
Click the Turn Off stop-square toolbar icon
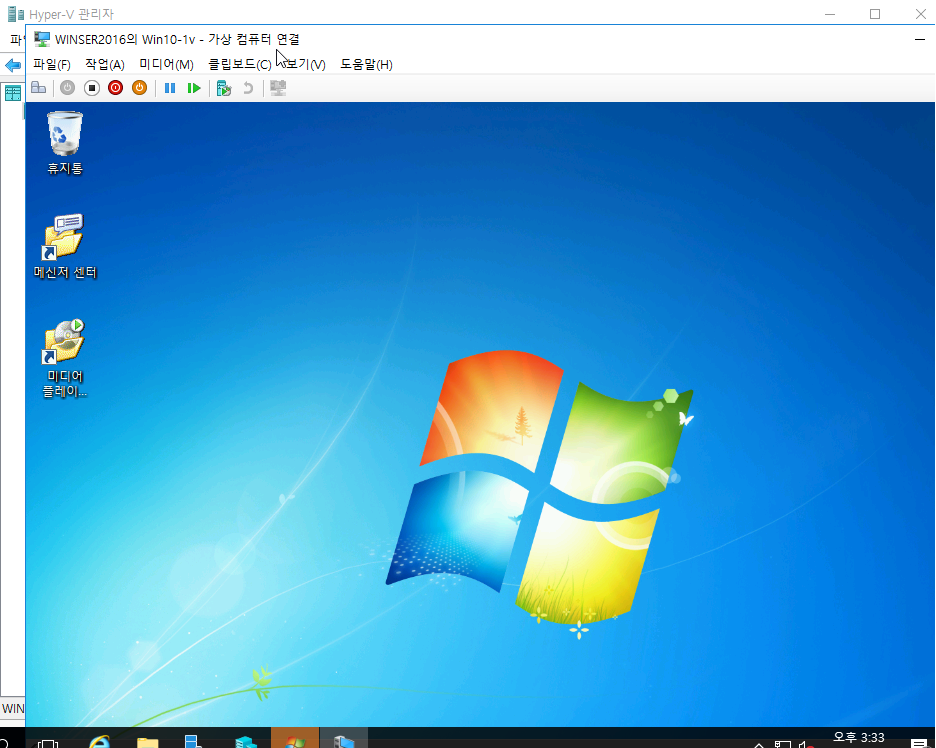pos(91,88)
